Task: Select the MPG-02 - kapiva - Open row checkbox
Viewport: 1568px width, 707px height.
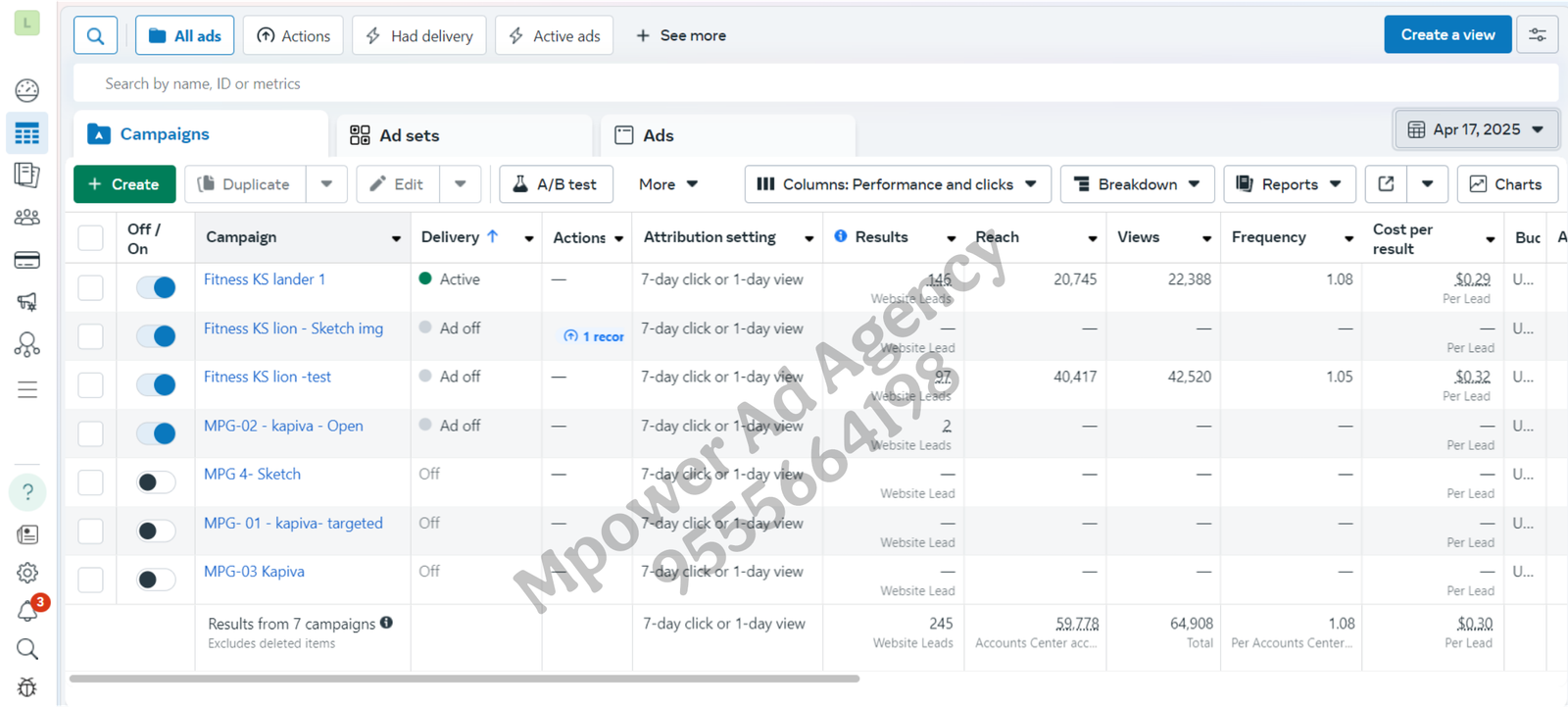Action: coord(90,433)
